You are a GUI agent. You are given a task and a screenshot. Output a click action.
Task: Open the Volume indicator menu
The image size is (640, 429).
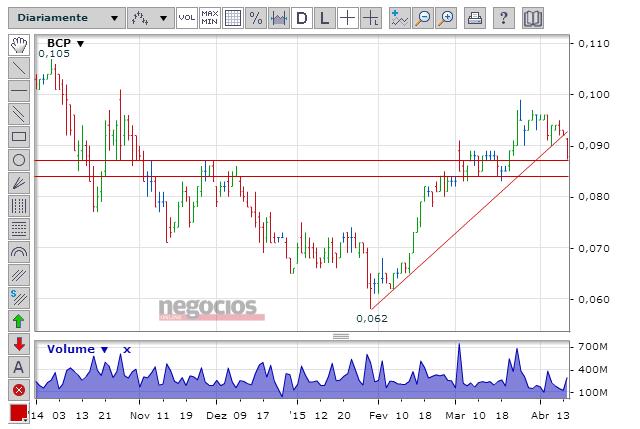[104, 349]
